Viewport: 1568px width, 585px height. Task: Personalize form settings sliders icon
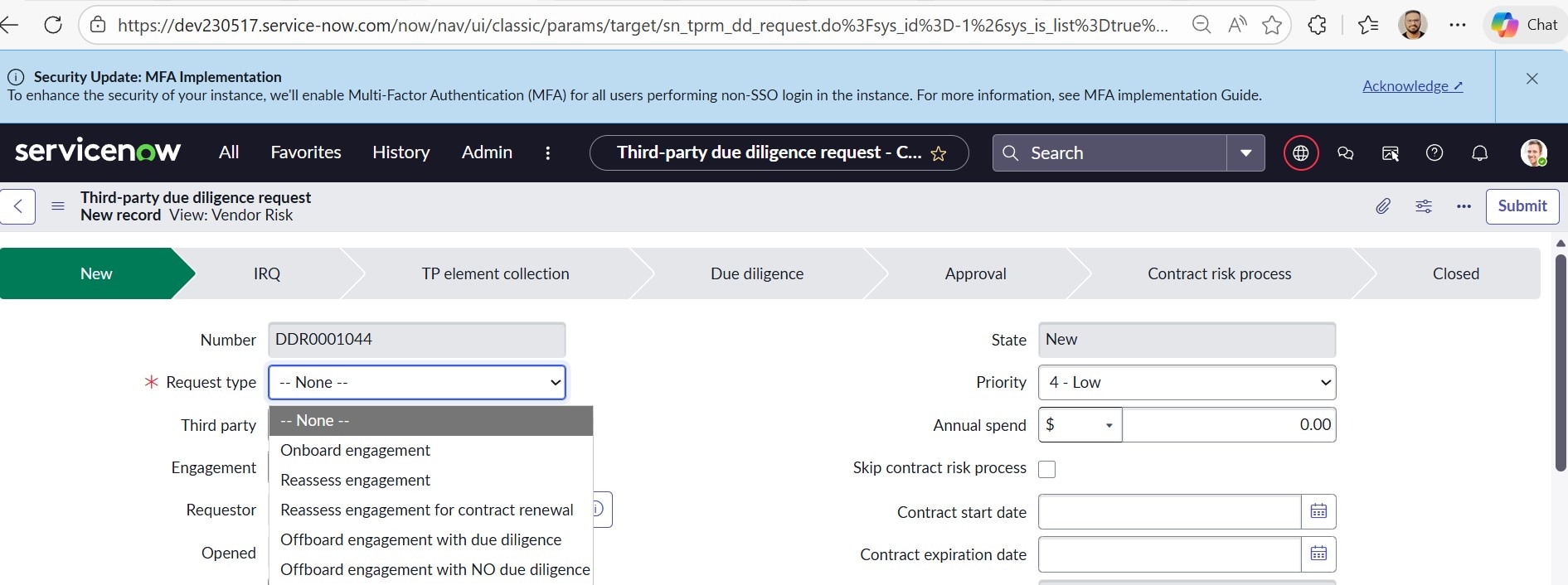(1424, 206)
